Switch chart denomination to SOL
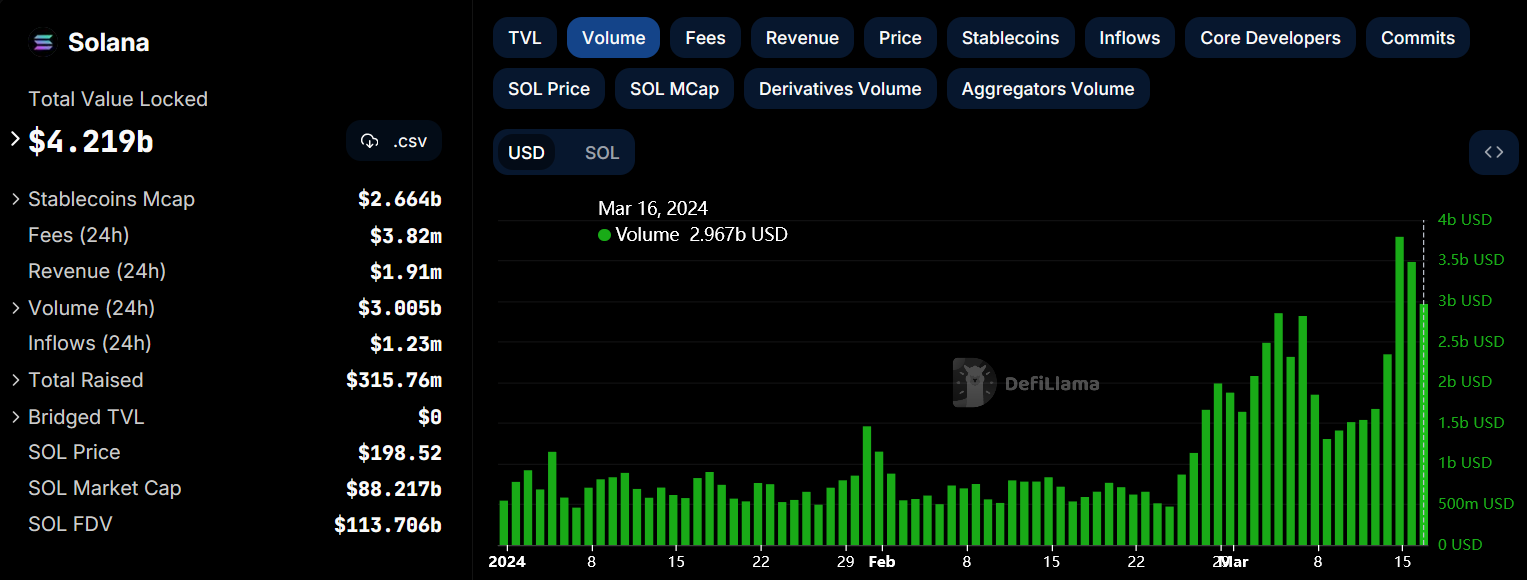Image resolution: width=1527 pixels, height=580 pixels. 602,153
